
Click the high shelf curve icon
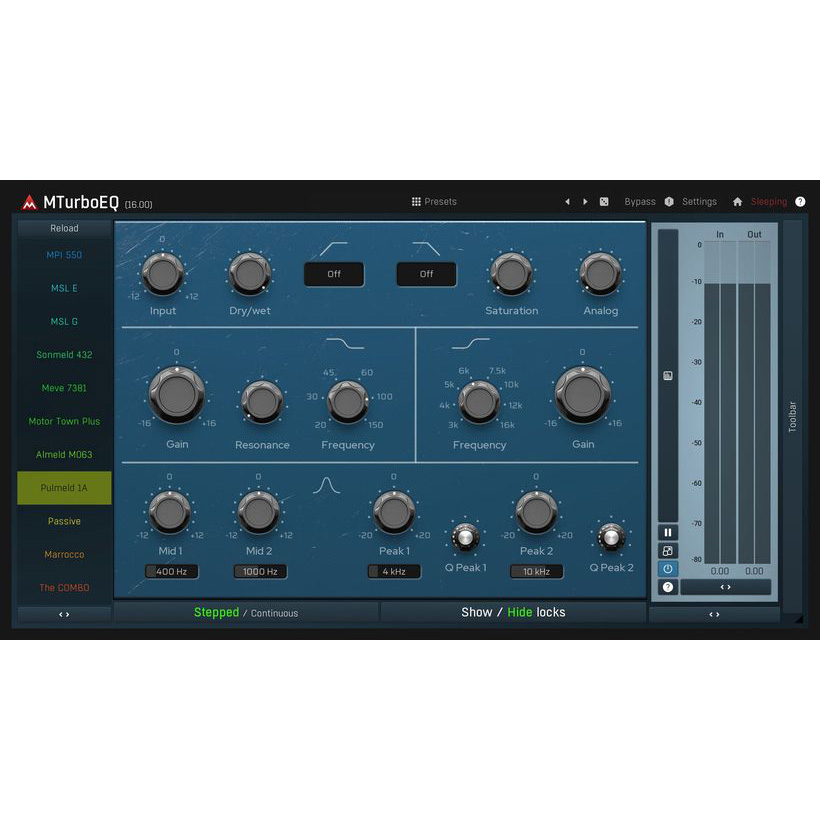[x=471, y=344]
